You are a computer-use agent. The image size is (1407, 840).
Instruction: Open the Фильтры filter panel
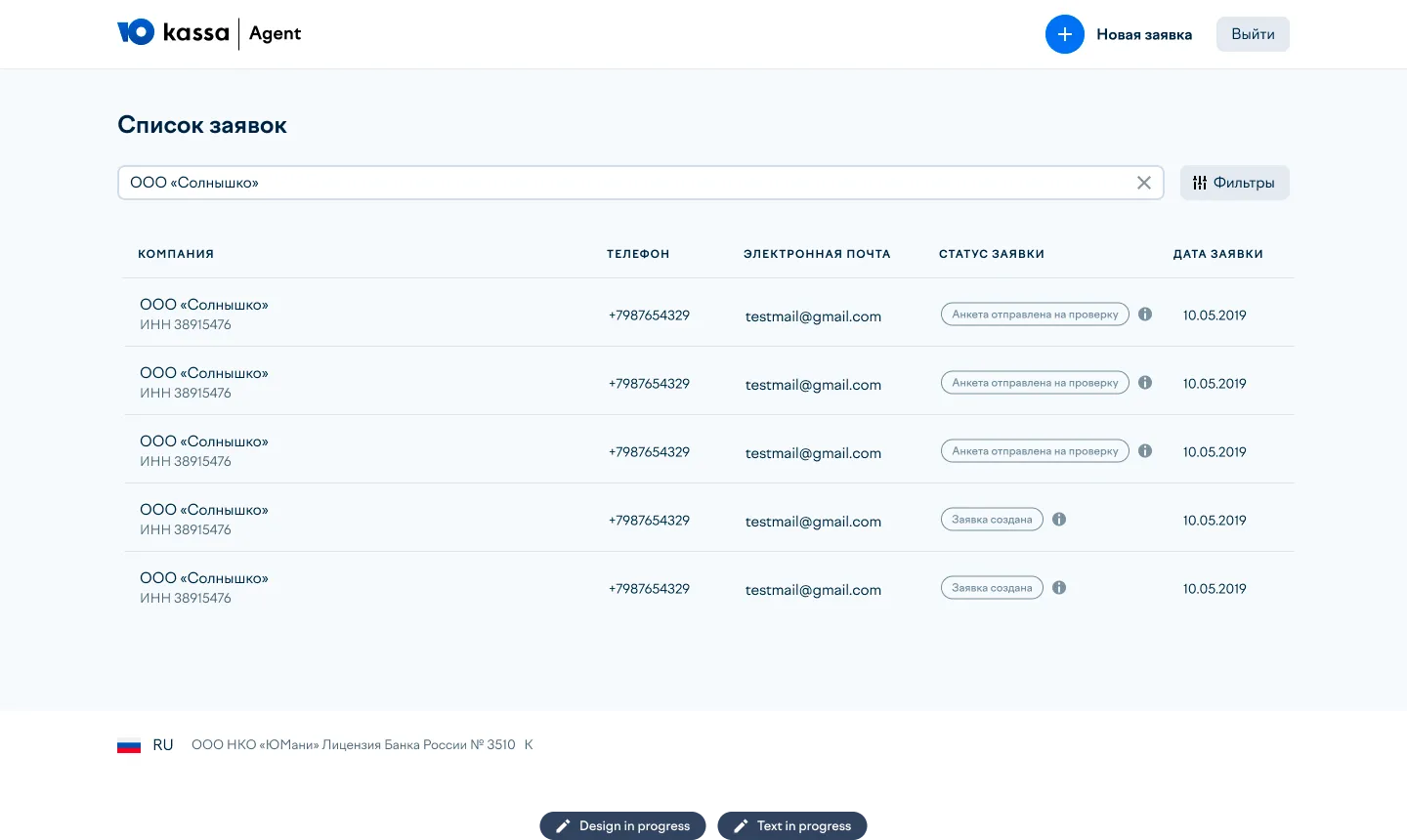pyautogui.click(x=1234, y=183)
